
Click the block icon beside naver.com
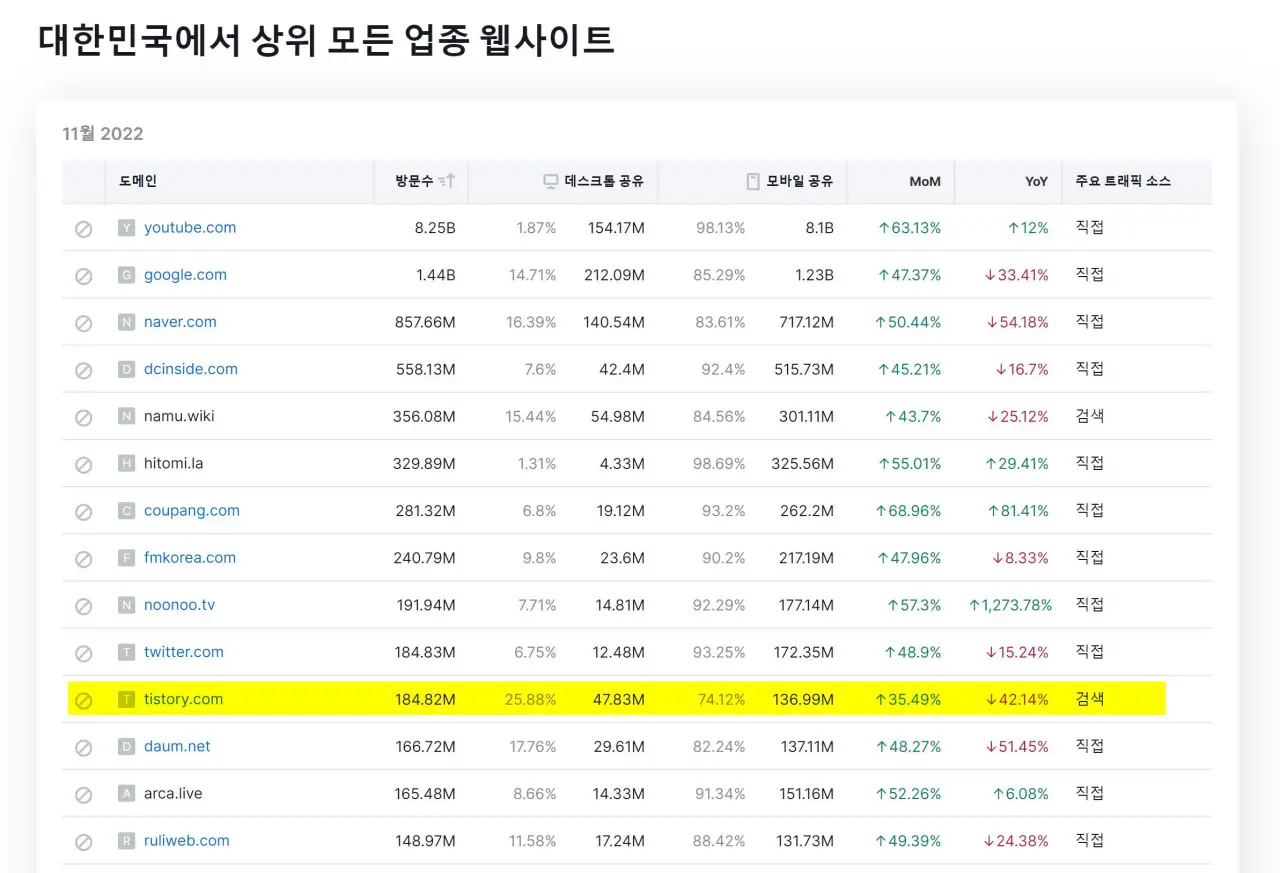click(x=84, y=323)
